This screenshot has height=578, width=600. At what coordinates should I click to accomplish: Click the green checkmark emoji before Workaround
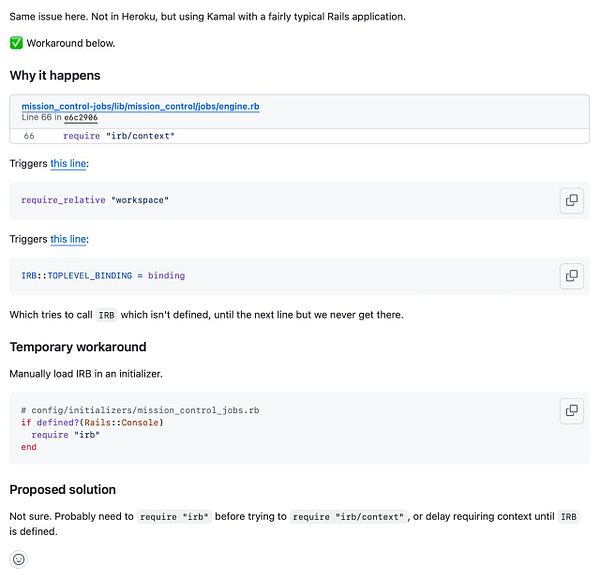click(x=16, y=43)
